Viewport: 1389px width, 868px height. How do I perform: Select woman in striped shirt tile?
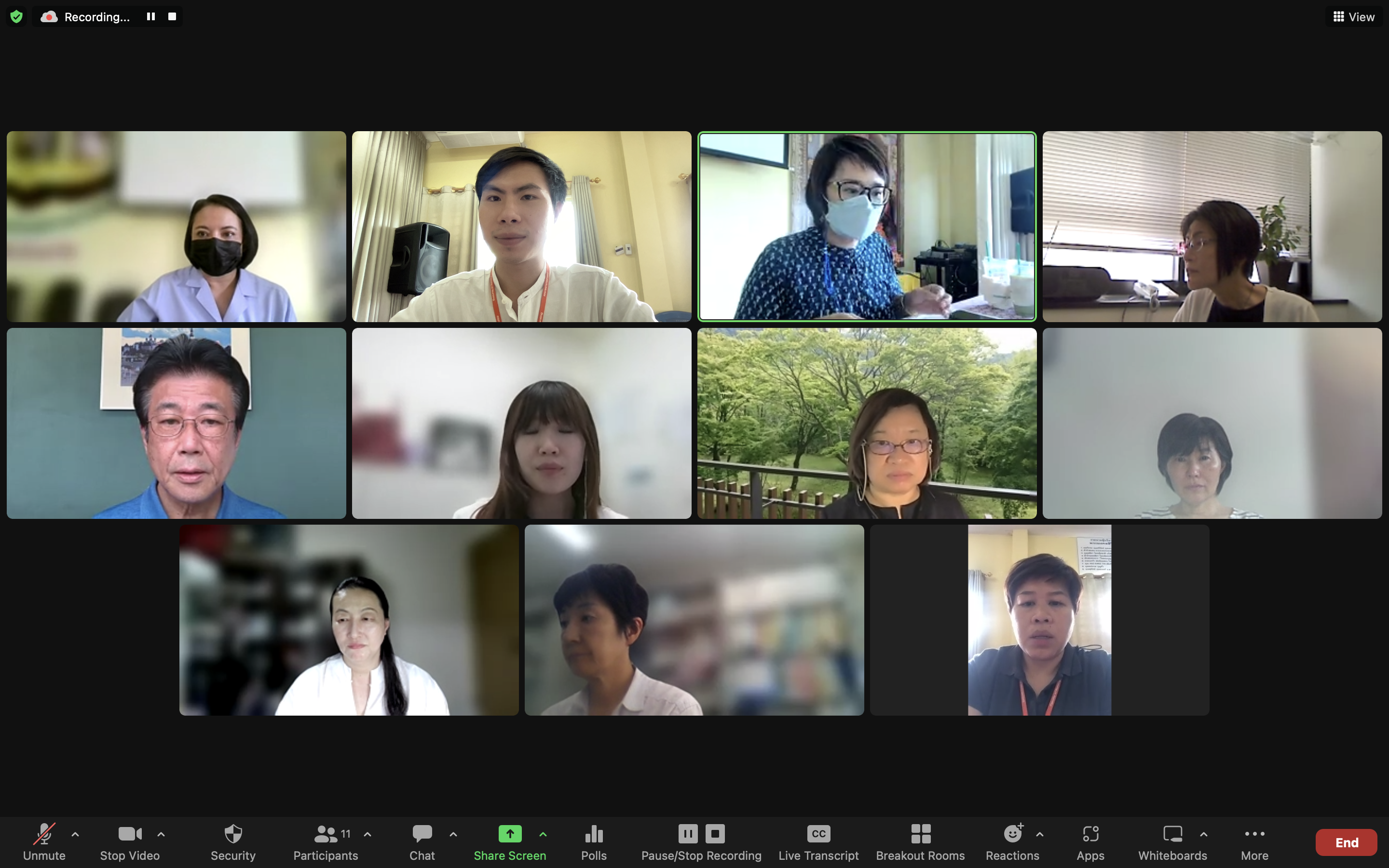coord(1212,423)
